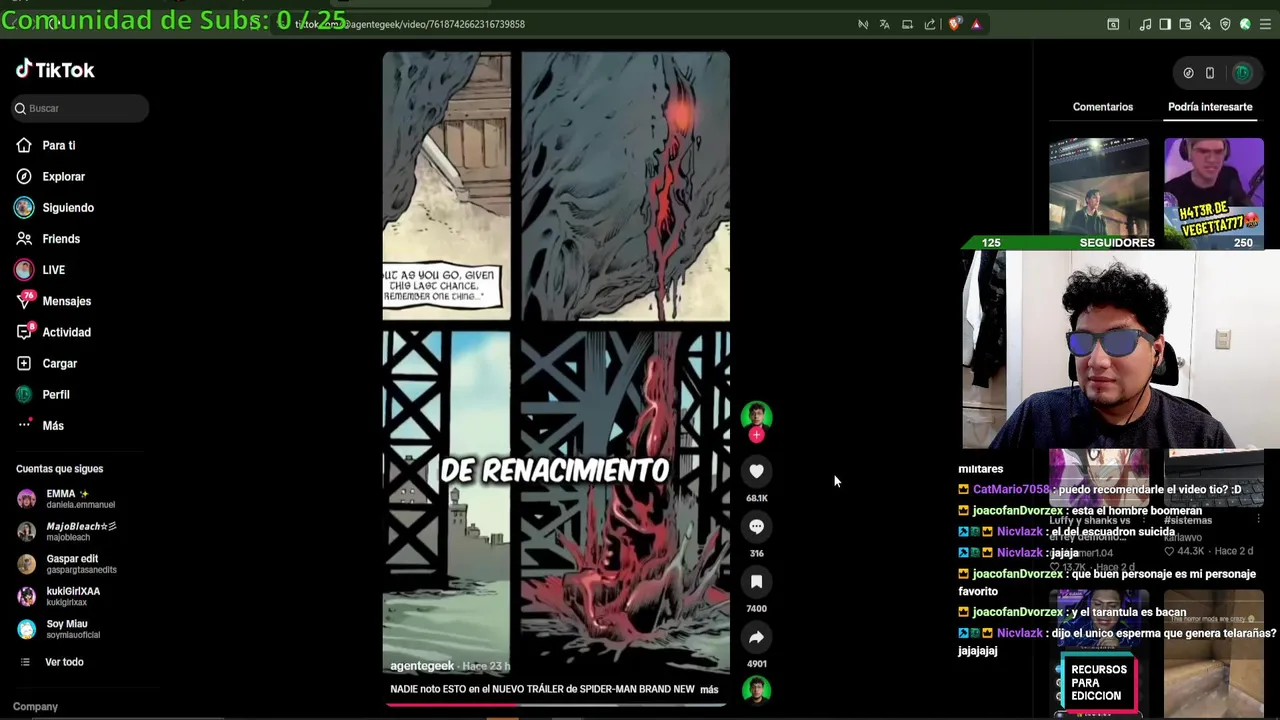Click the browser tab search icon
Screen dimensions: 1280x720
1113,24
